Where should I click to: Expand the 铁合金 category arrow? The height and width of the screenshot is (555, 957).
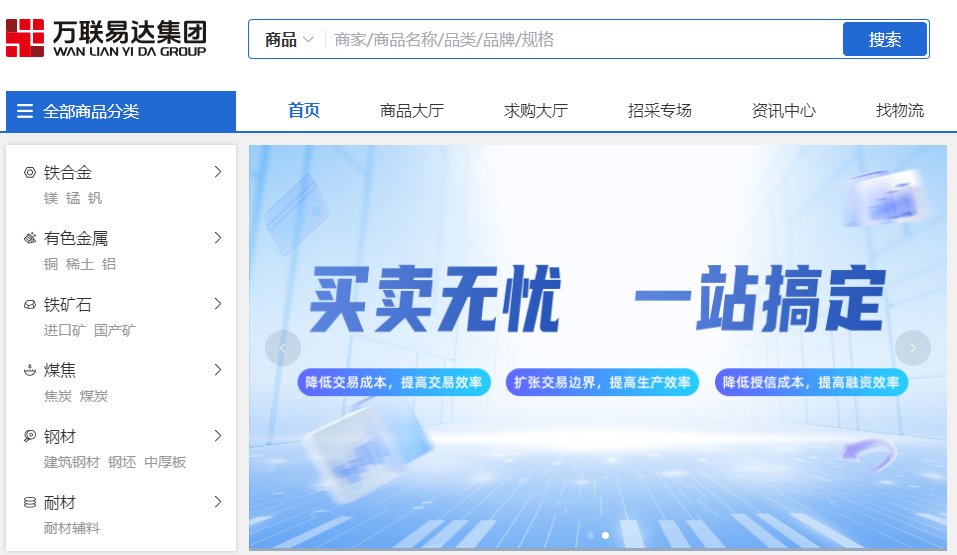tap(218, 172)
